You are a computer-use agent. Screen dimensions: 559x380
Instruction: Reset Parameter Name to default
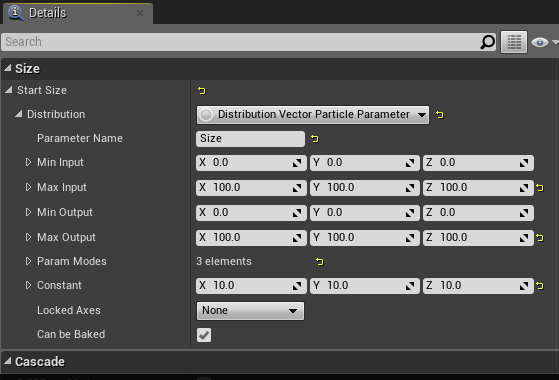pos(315,138)
